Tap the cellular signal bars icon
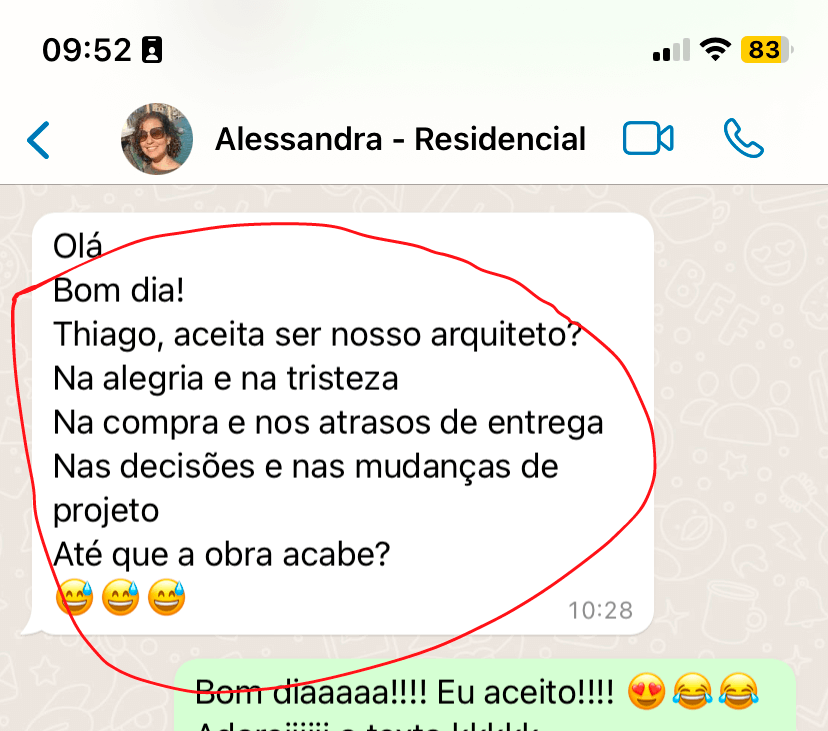 [671, 50]
